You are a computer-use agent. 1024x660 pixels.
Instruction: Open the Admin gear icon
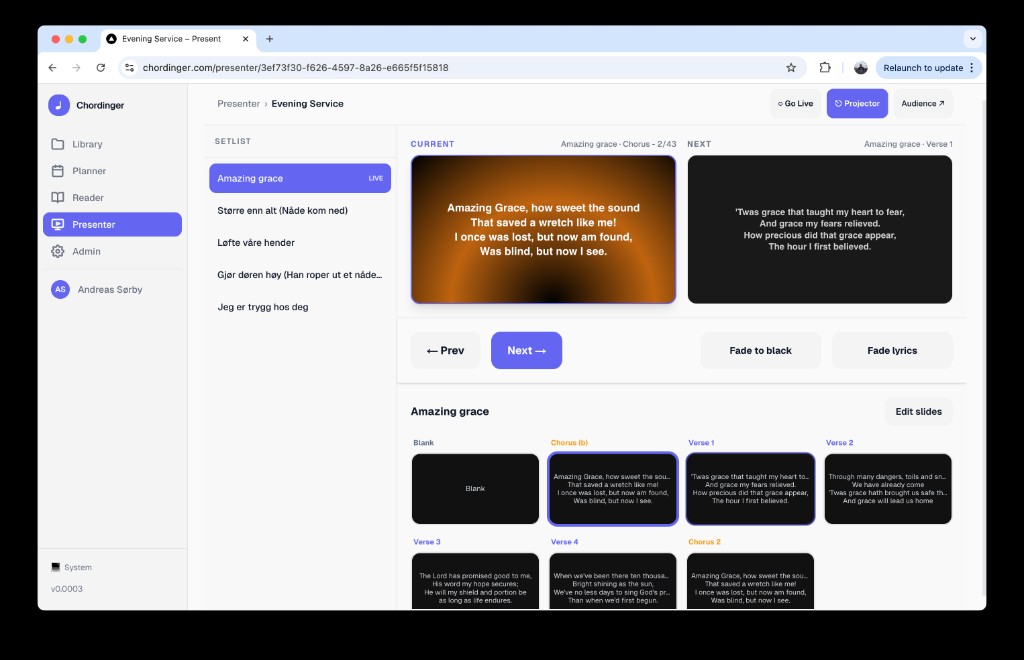point(58,251)
